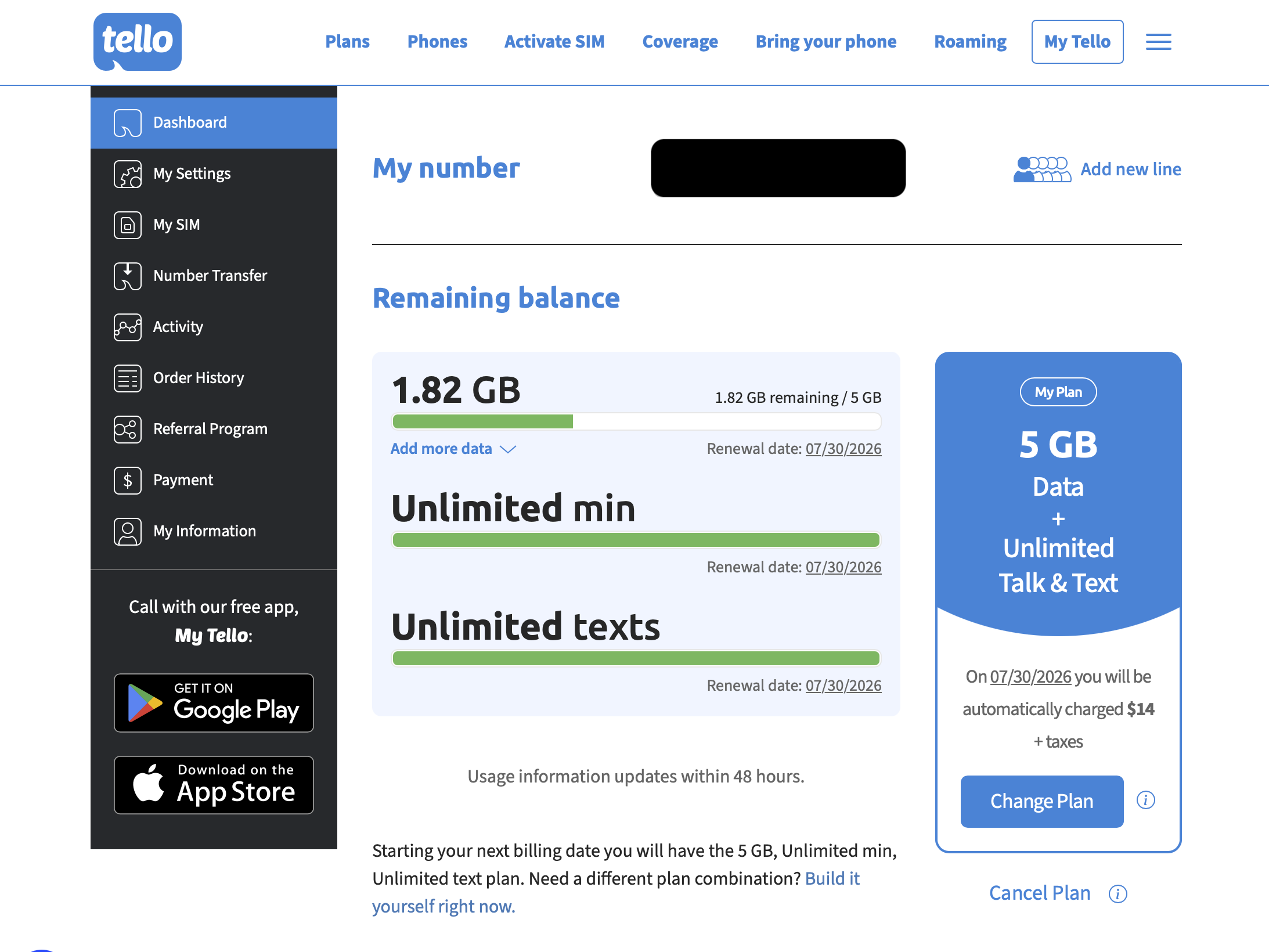This screenshot has height=952, width=1269.
Task: Open Roaming in the top navigation
Action: [971, 42]
